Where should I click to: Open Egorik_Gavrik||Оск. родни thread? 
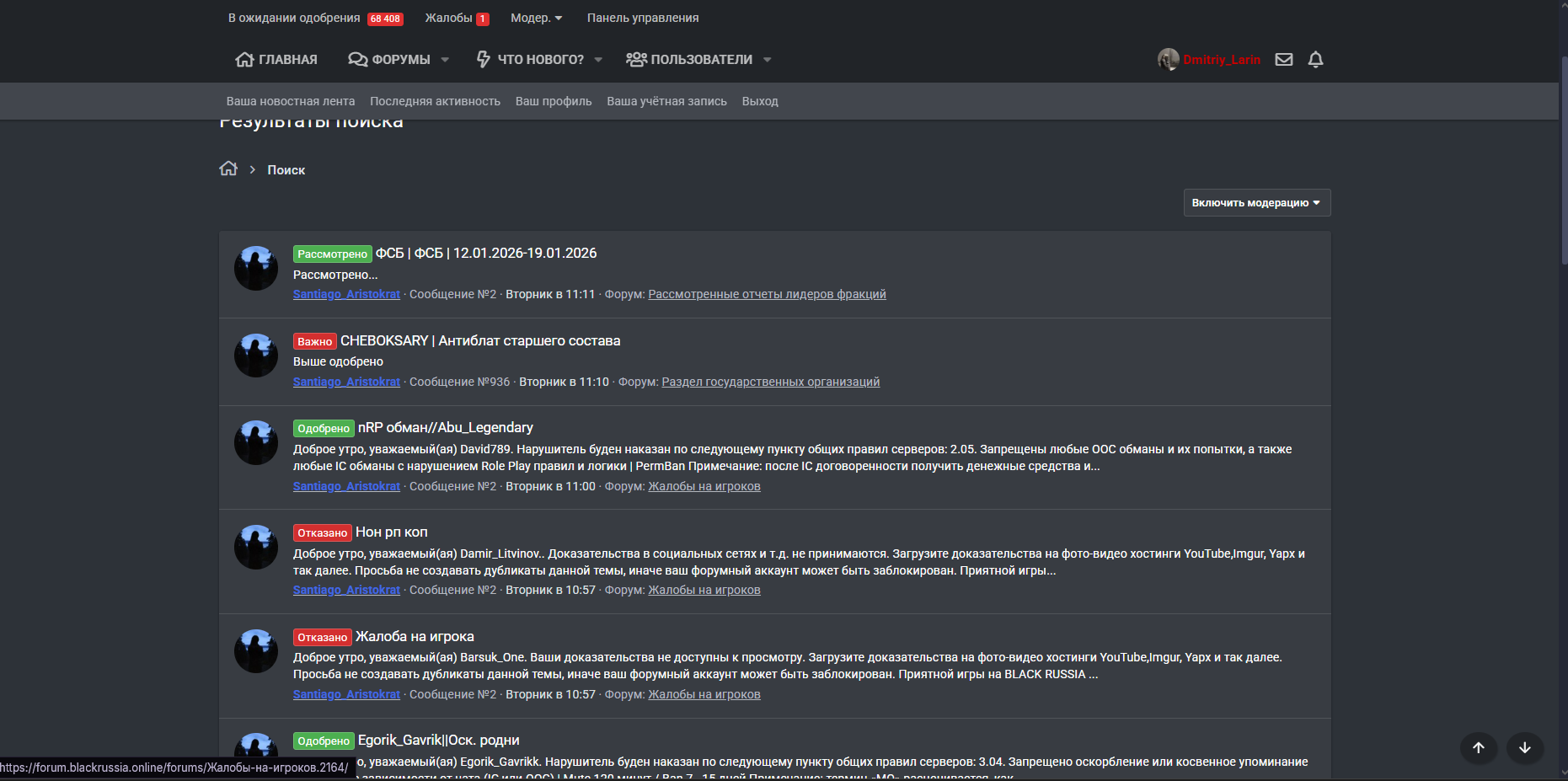click(x=439, y=740)
